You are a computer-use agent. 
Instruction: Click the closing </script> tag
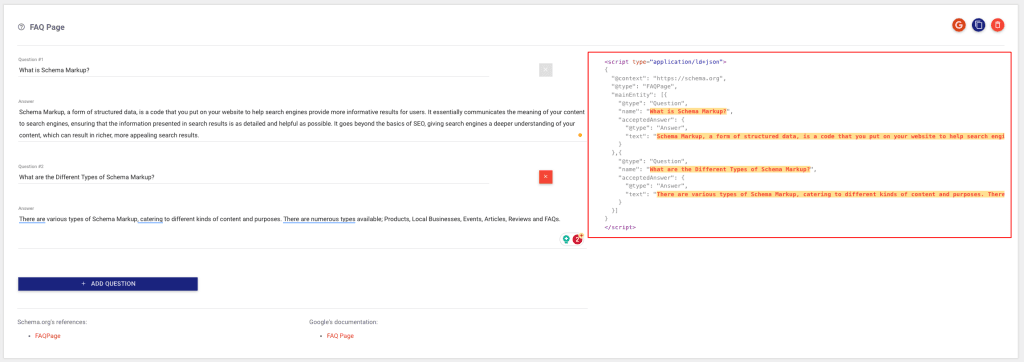coord(620,227)
